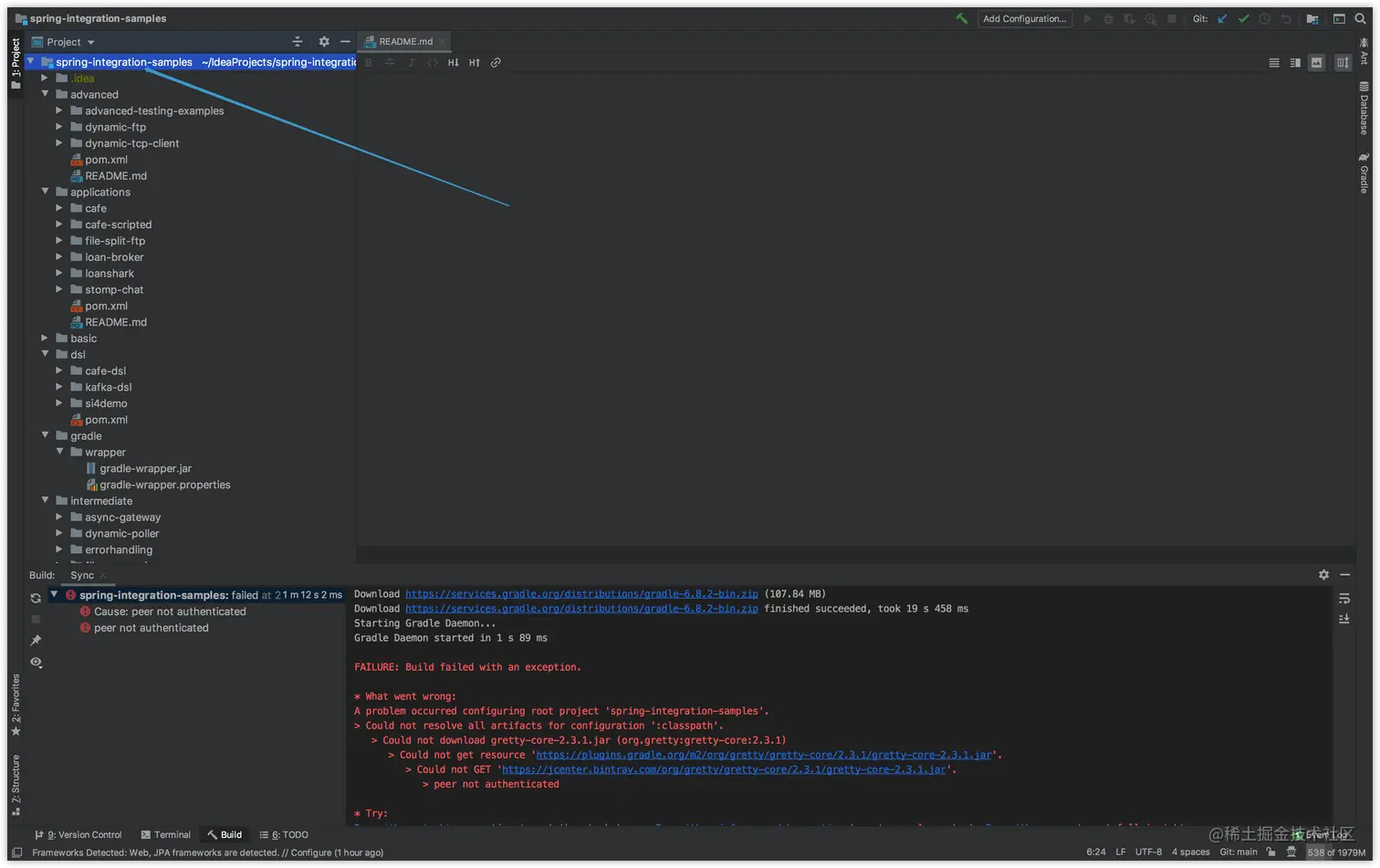Open the TODO tool window tab
Screen dimensions: 1380x868
click(284, 835)
